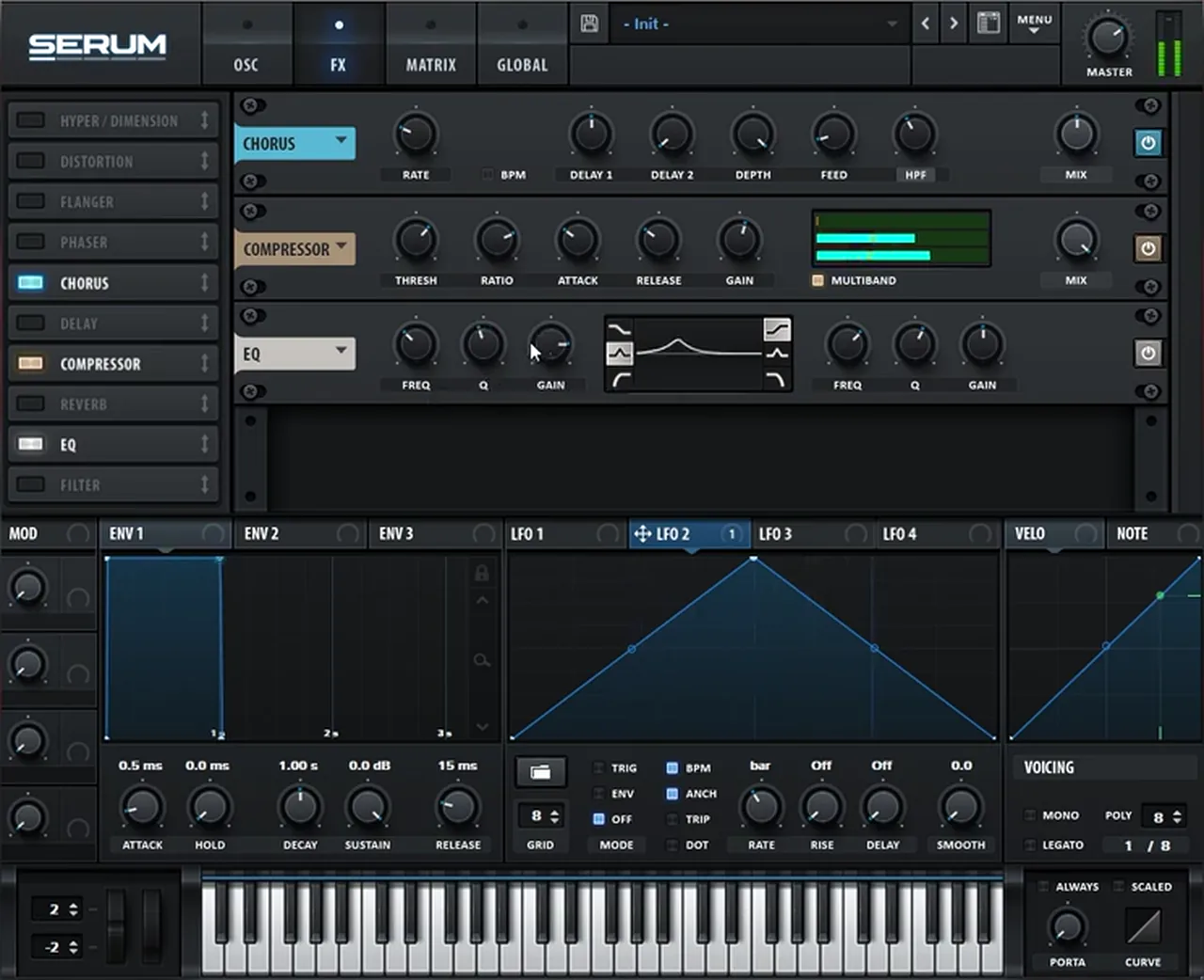Open the Compressor effect type dropdown

294,248
